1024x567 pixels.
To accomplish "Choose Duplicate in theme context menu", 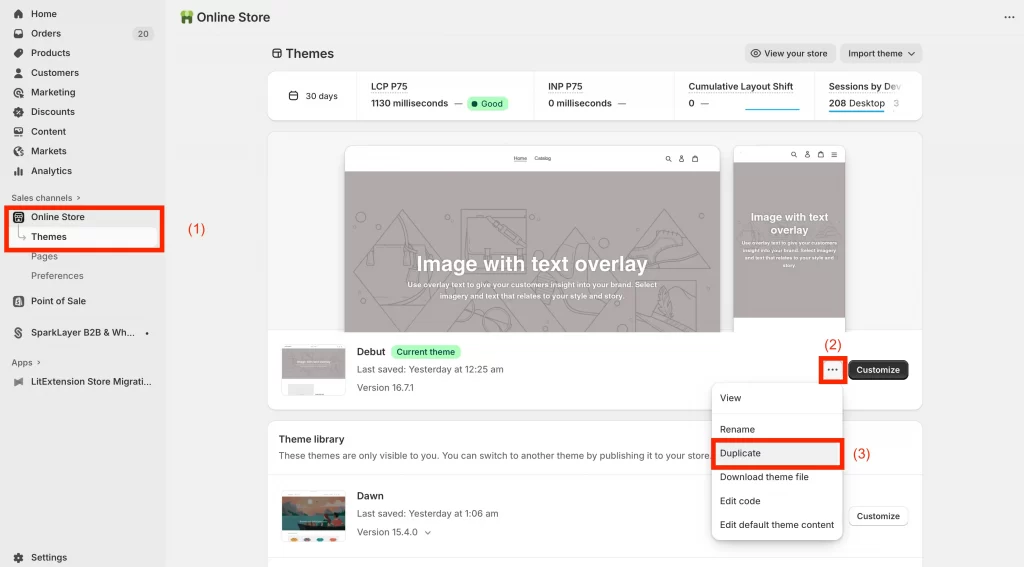I will click(777, 453).
